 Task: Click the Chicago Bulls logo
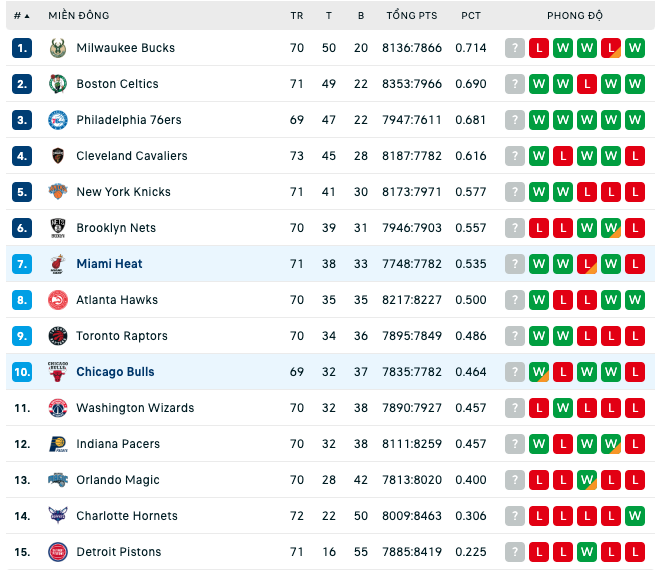pos(58,372)
